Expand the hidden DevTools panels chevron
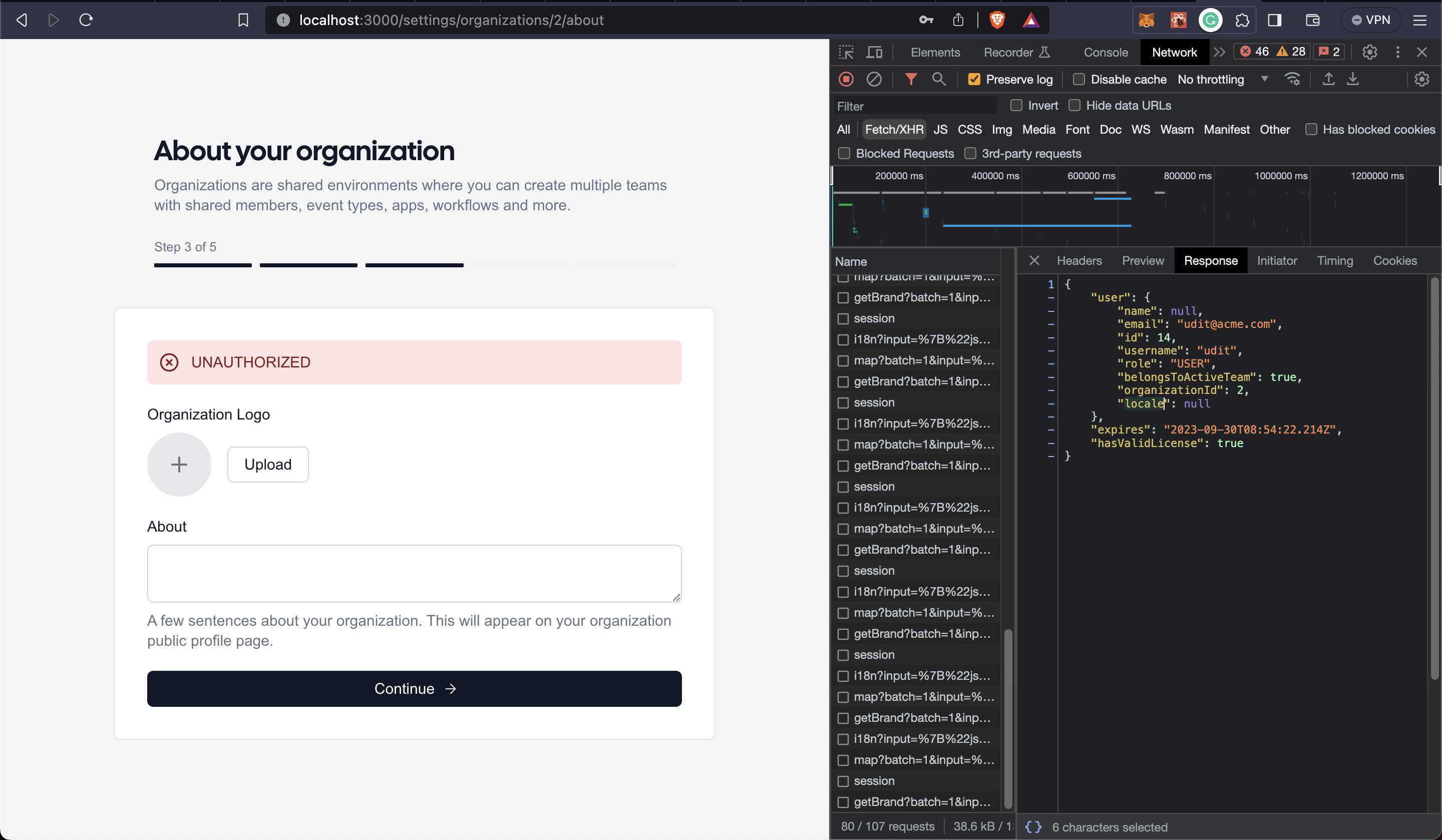The image size is (1442, 840). point(1219,52)
